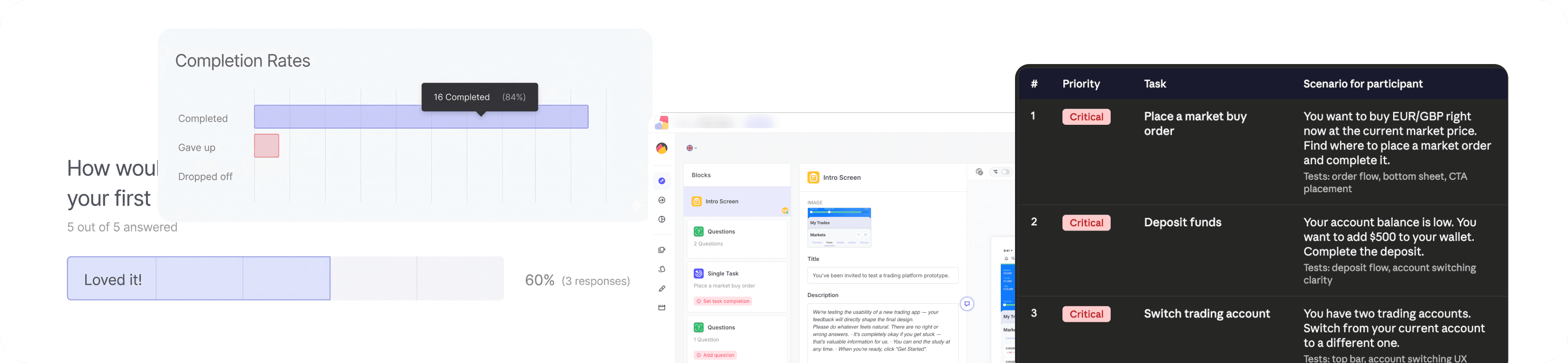Click the Task column header

(1155, 84)
